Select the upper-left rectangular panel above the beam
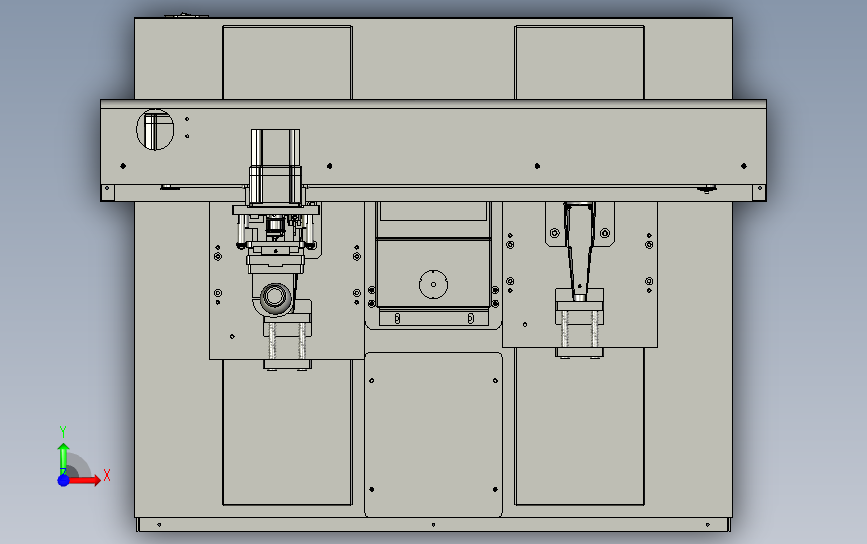This screenshot has height=544, width=867. [x=287, y=62]
